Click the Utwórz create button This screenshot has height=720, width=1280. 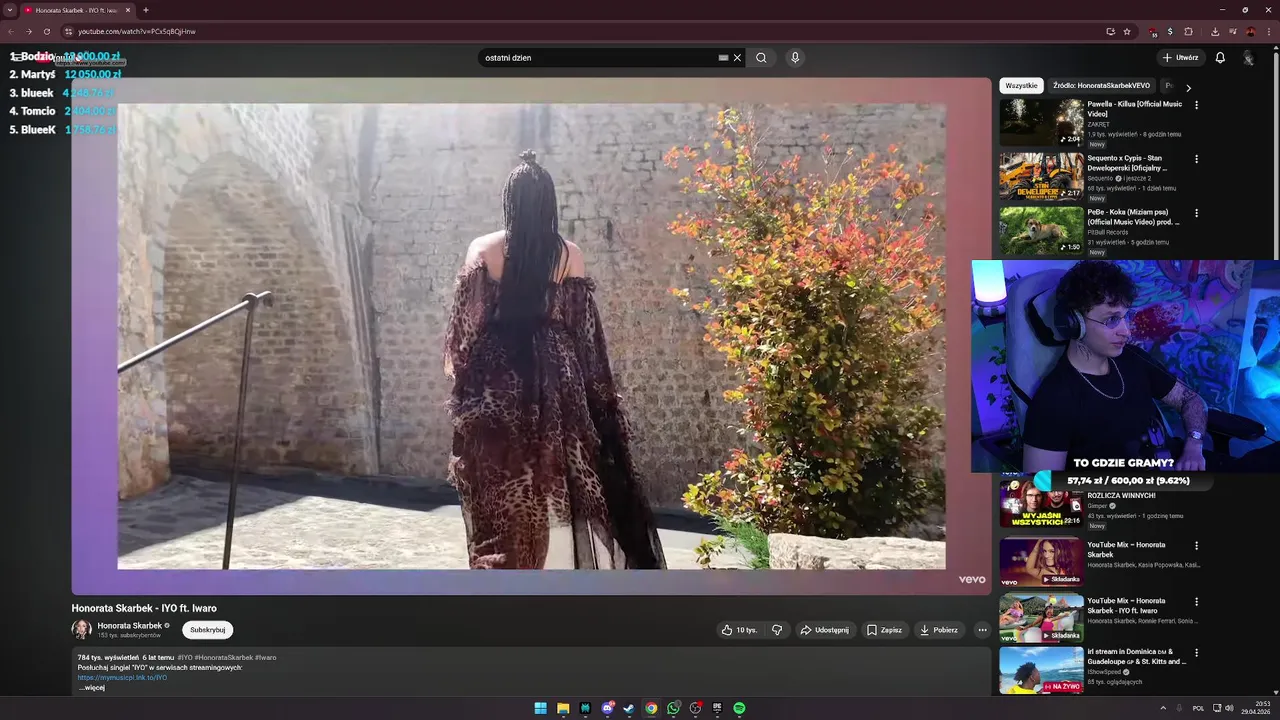[x=1180, y=58]
